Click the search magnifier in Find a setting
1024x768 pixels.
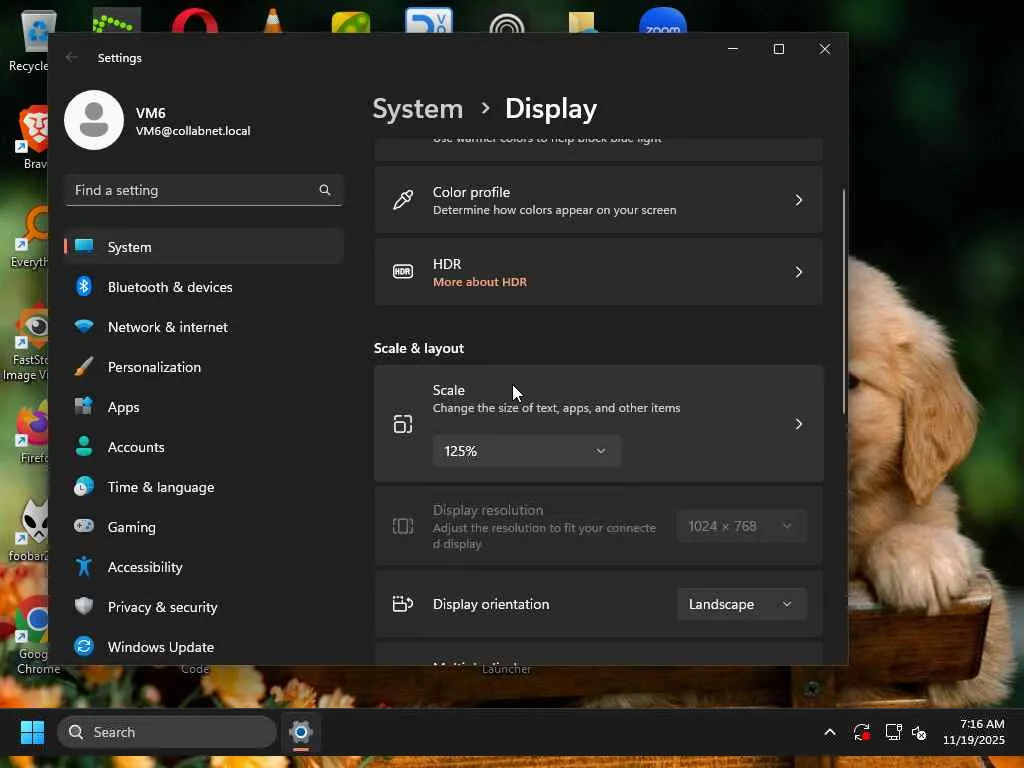click(325, 190)
